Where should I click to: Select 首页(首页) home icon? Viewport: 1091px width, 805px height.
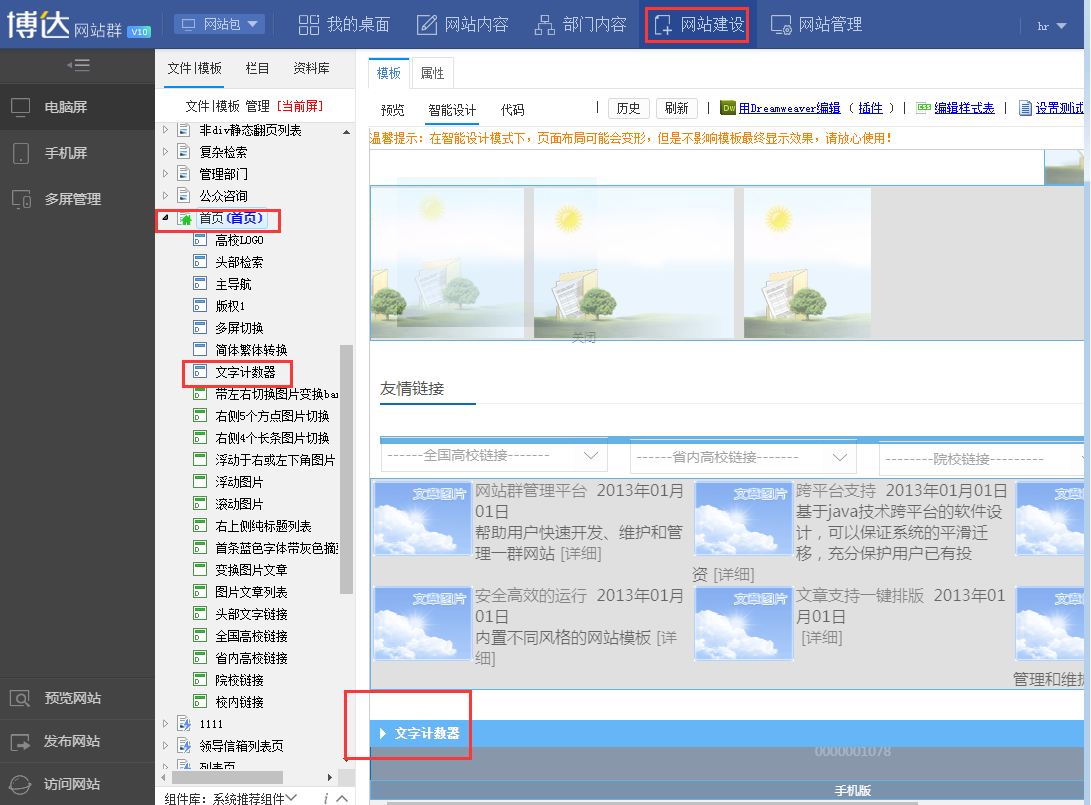click(x=184, y=218)
